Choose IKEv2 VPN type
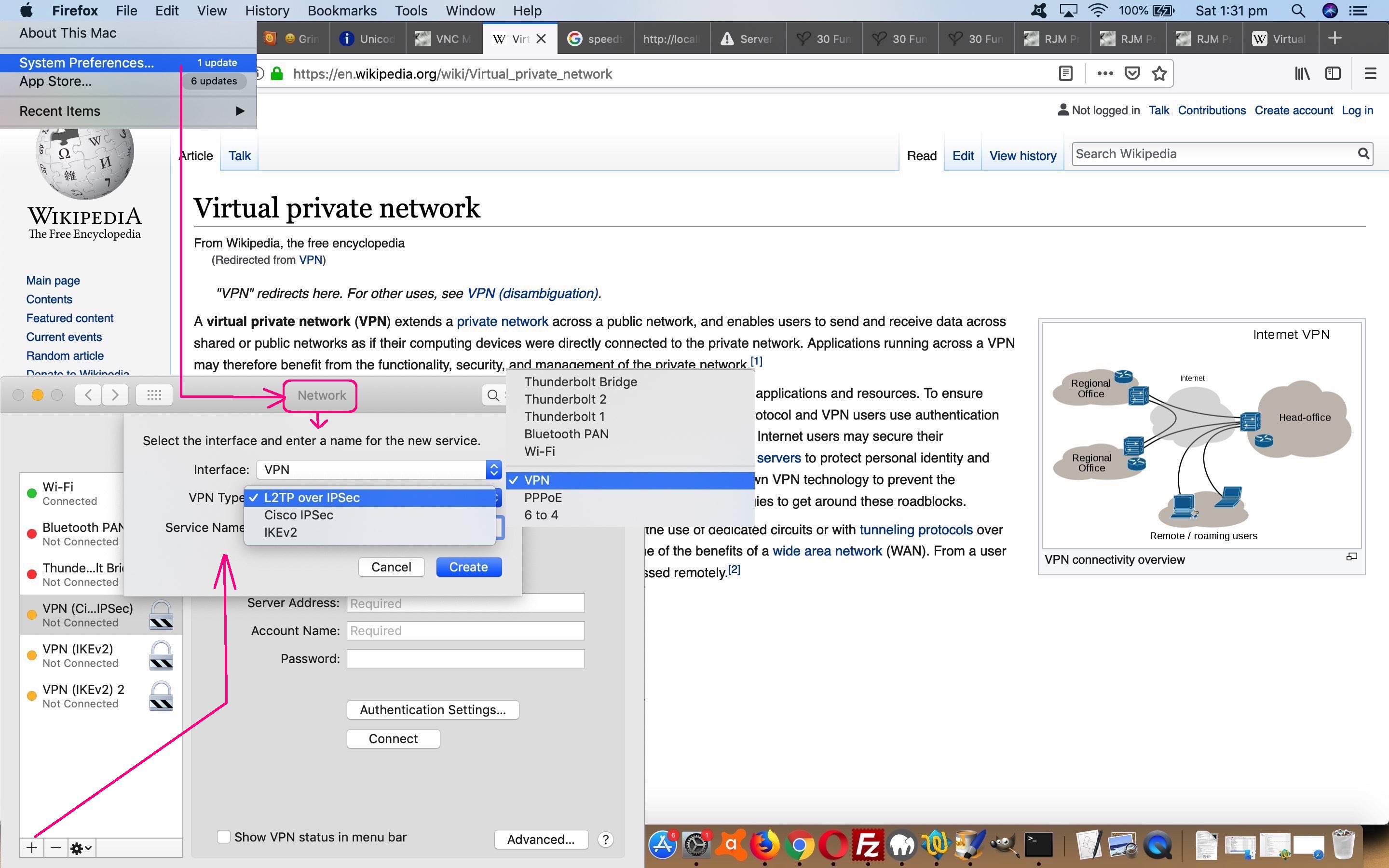The height and width of the screenshot is (868, 1389). click(x=369, y=532)
